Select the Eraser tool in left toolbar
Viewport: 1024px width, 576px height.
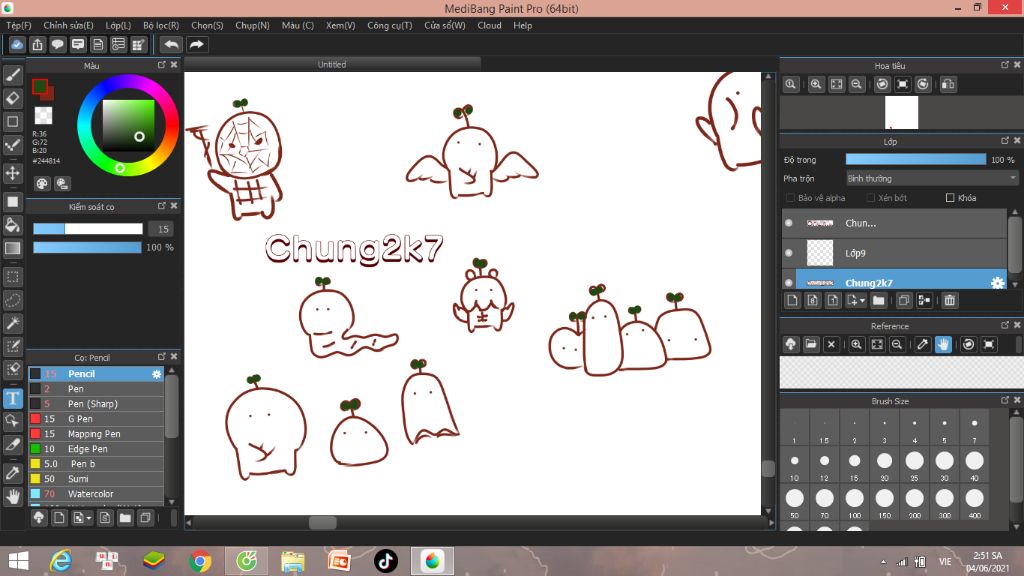point(12,98)
